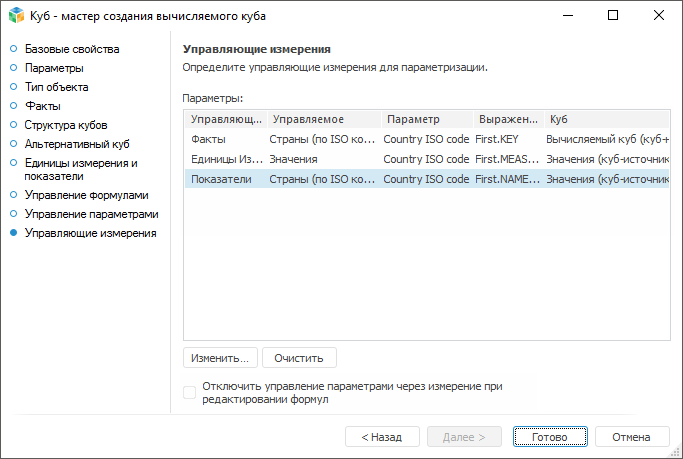Click the Управляемое column header
Screen dimensions: 683x459
[x=322, y=119]
